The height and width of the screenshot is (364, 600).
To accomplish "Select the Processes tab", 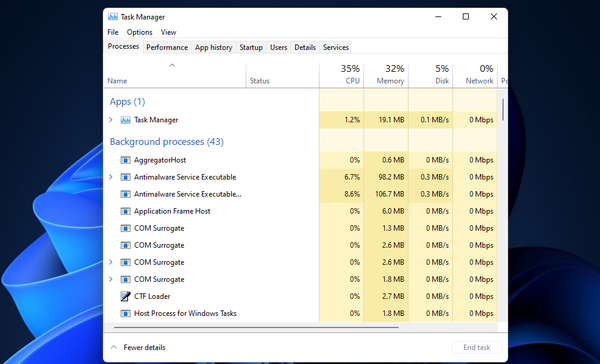I will click(x=123, y=46).
